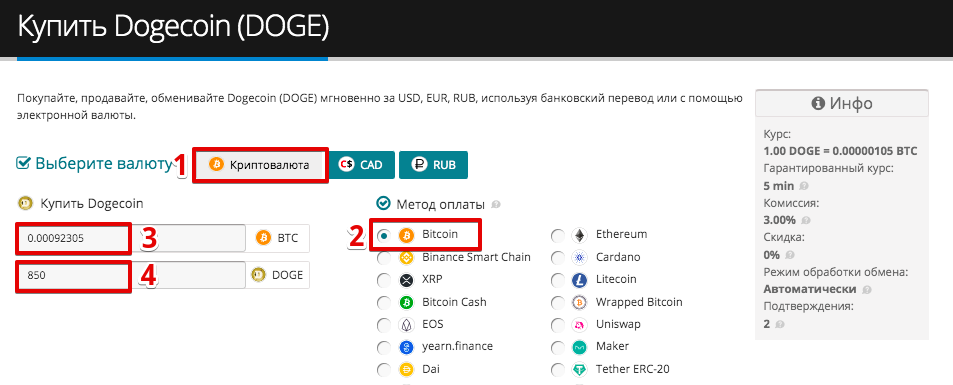
Task: Select Bitcoin payment method radio
Action: coord(384,235)
